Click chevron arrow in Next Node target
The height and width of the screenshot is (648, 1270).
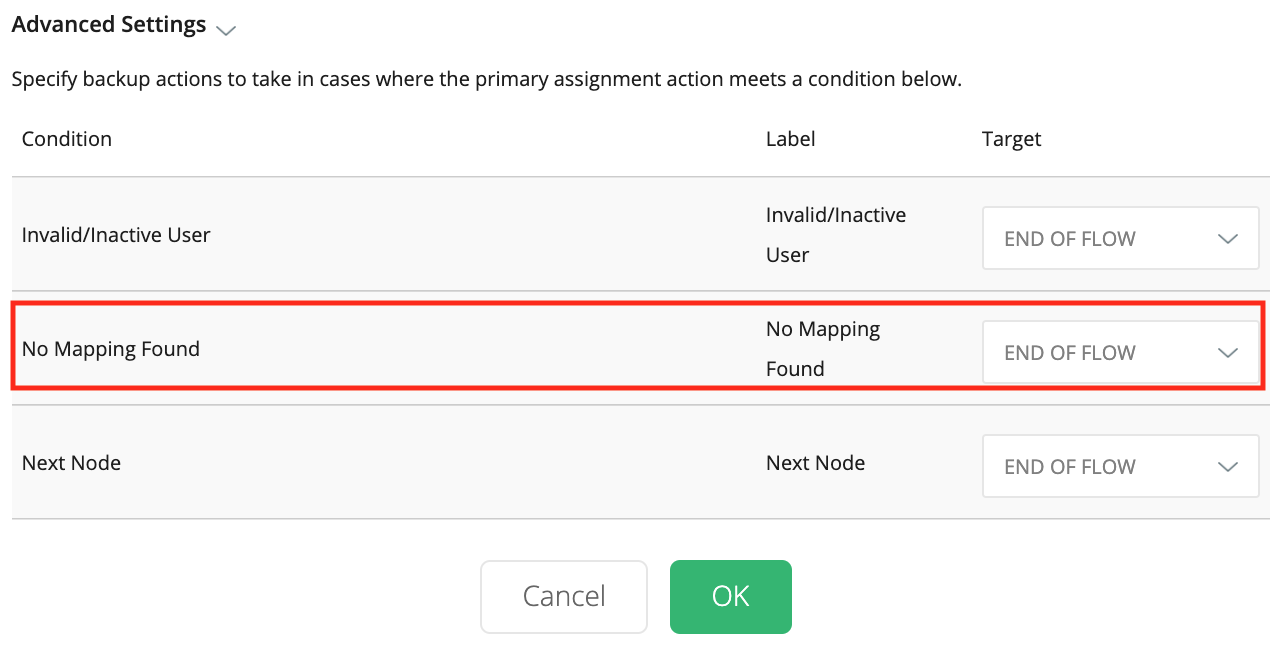pos(1228,467)
